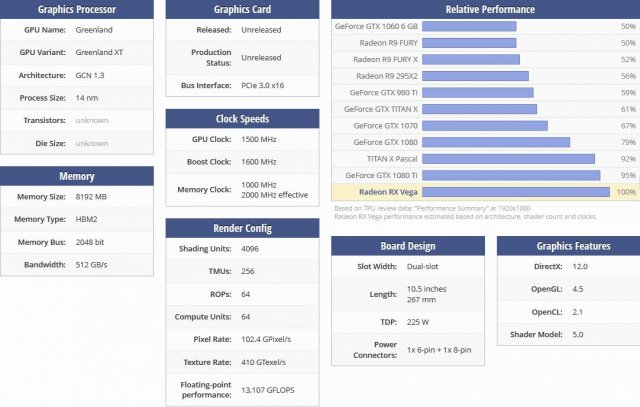The width and height of the screenshot is (640, 407).
Task: Select the '2048 bit' memory bus value
Action: (x=90, y=242)
